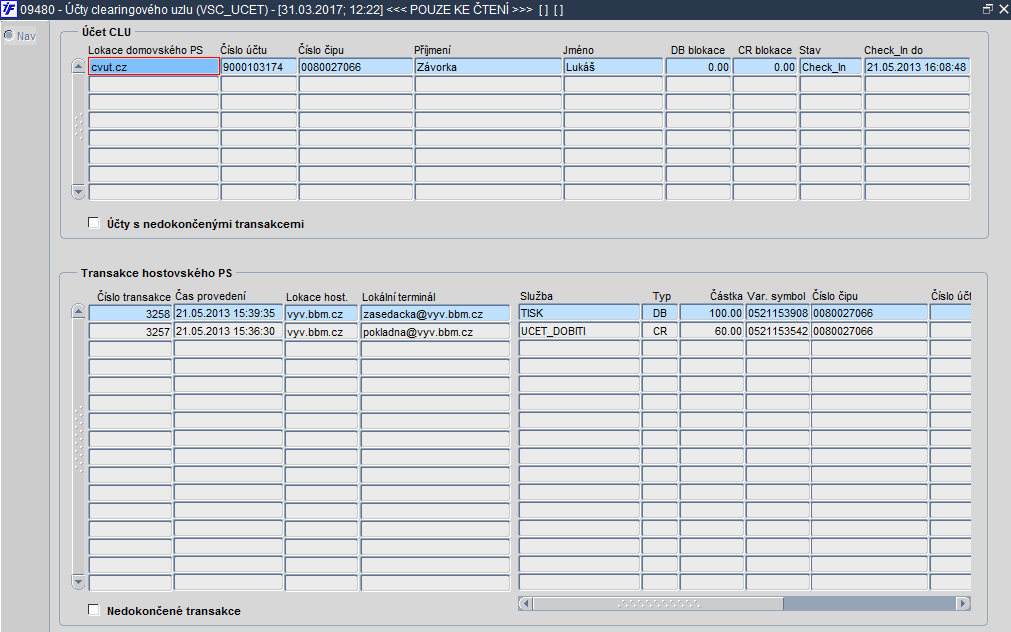1011x632 pixels.
Task: Select service UCET_DOBITI cell
Action: (579, 331)
